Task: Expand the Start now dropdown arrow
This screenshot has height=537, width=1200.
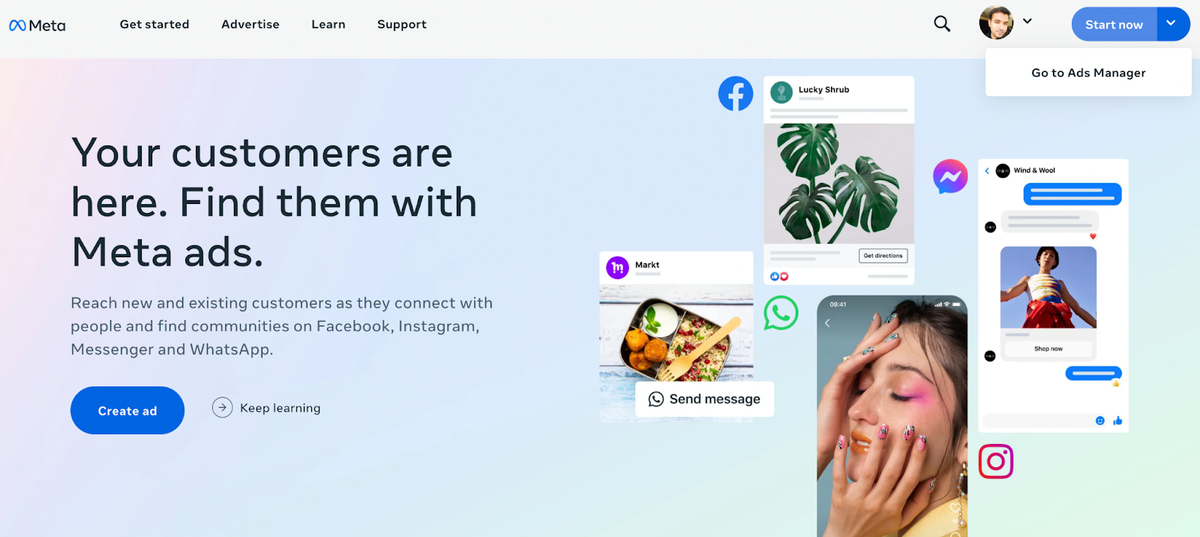Action: coord(1171,24)
